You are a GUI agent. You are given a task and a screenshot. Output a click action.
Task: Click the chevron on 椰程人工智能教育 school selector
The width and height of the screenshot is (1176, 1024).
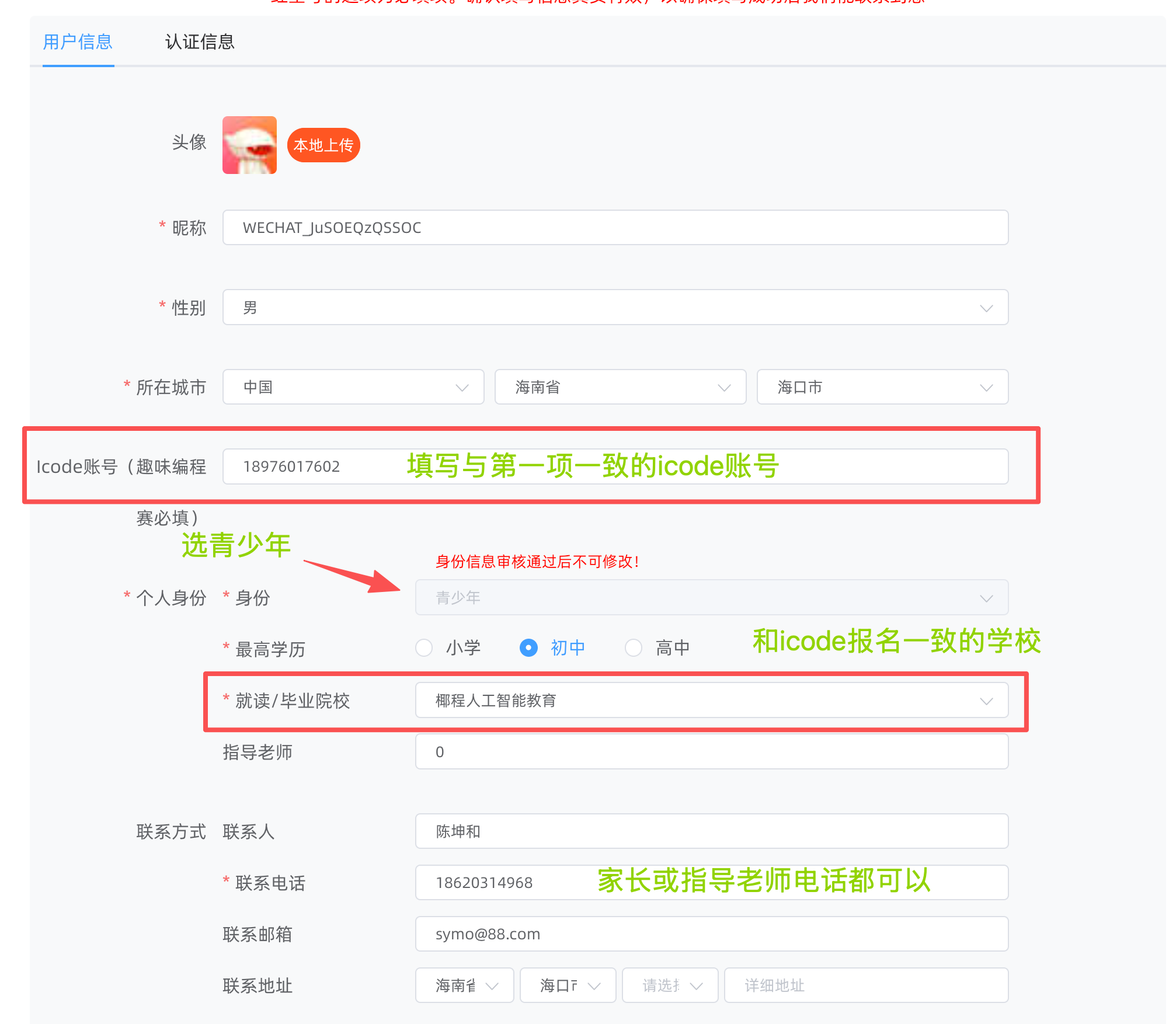point(986,702)
